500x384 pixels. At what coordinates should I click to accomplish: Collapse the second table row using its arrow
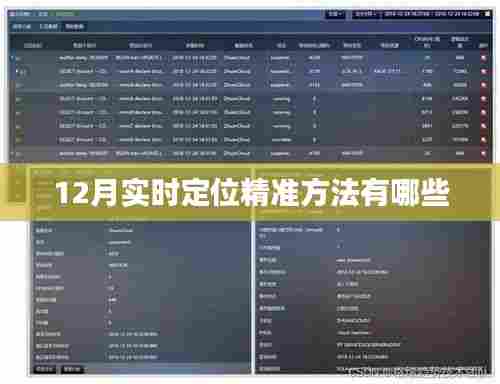[x=17, y=71]
